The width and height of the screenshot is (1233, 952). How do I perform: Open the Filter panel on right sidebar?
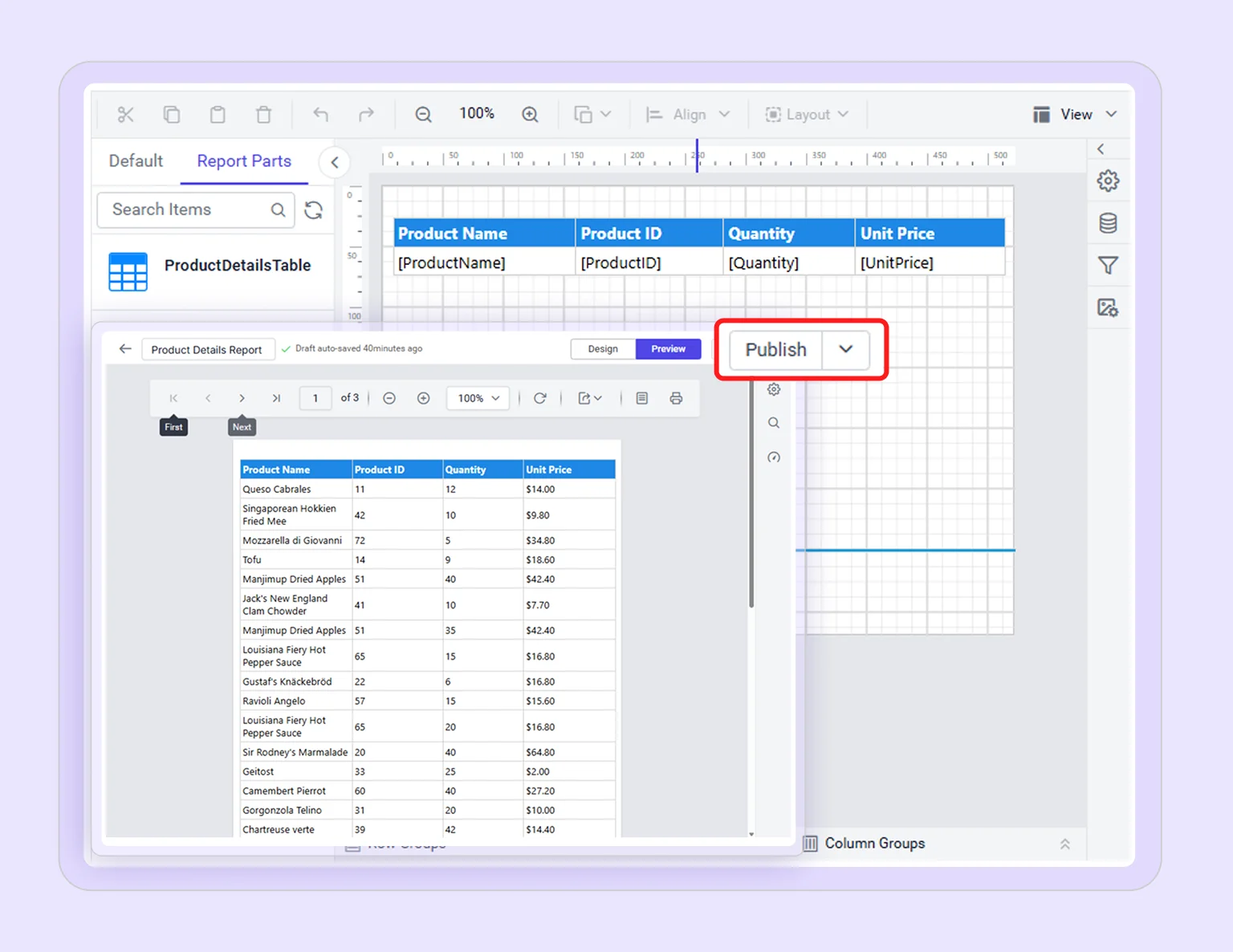click(x=1109, y=265)
